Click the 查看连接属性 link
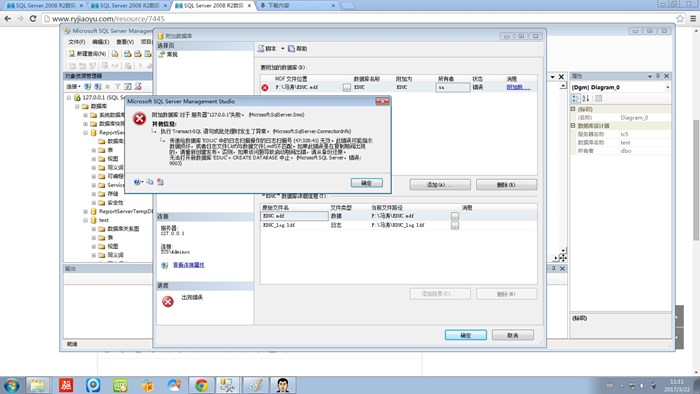This screenshot has height=394, width=700. [188, 265]
